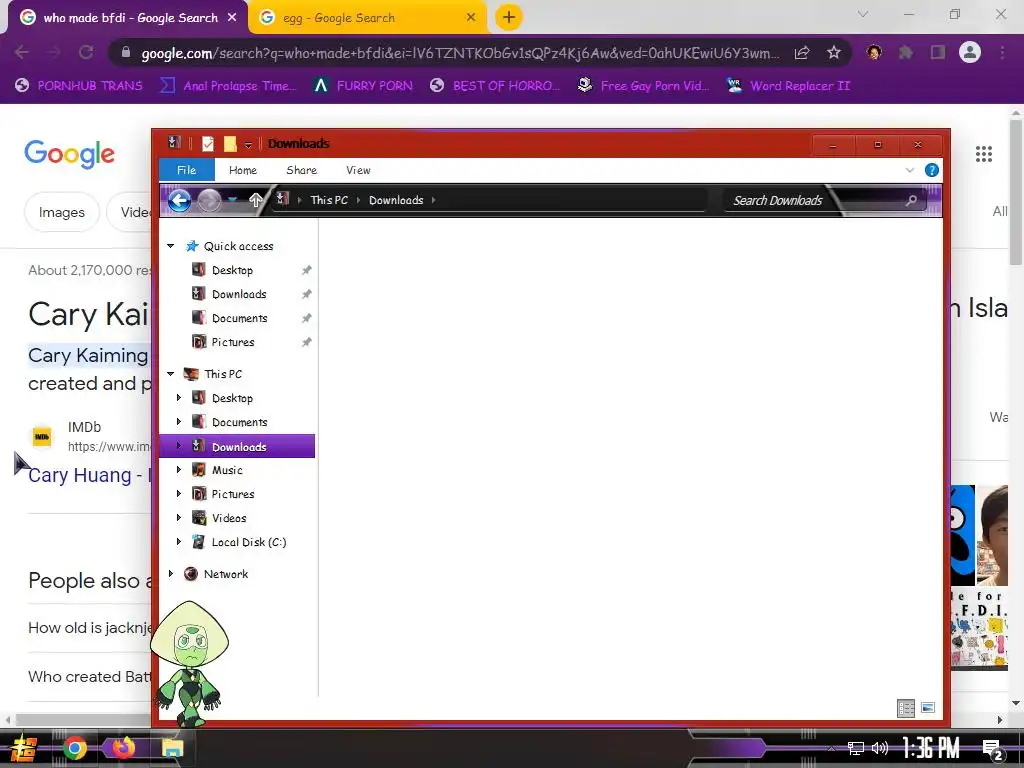Open the Share ribbon tab
Image resolution: width=1024 pixels, height=768 pixels.
pyautogui.click(x=302, y=170)
